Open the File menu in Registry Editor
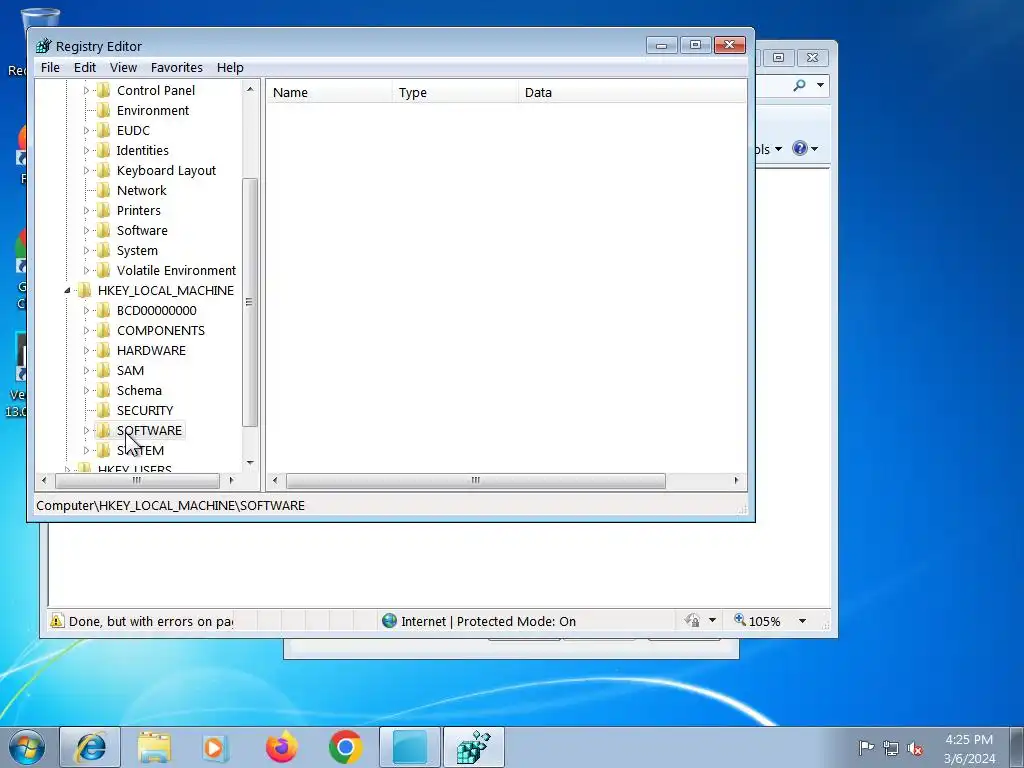 point(50,67)
